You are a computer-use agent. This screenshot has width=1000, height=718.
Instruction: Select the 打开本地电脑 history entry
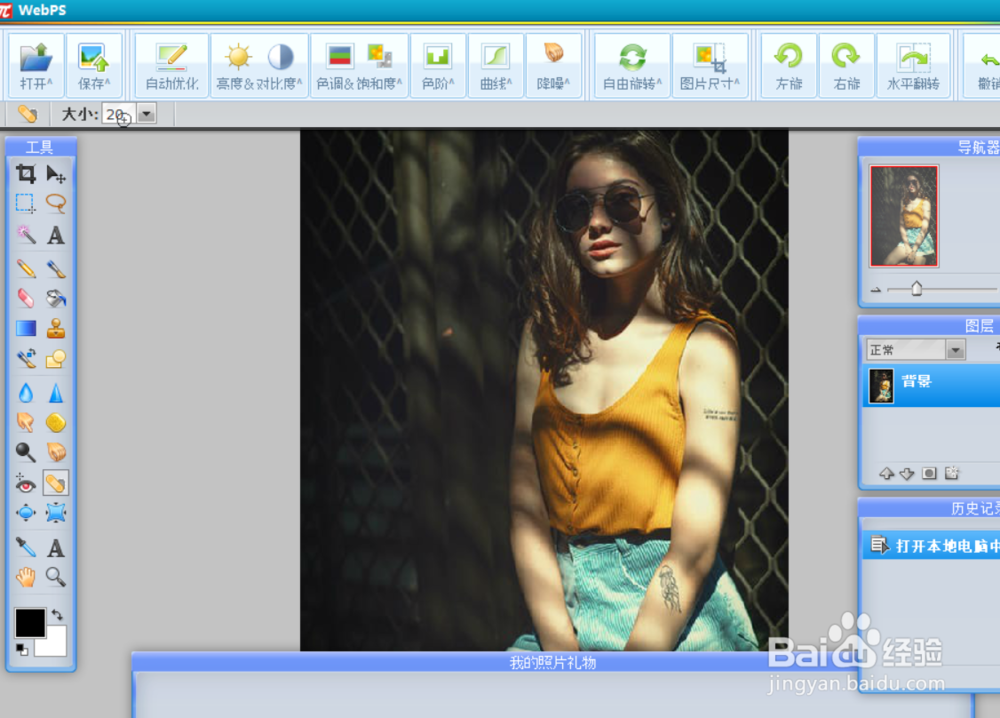click(x=932, y=546)
